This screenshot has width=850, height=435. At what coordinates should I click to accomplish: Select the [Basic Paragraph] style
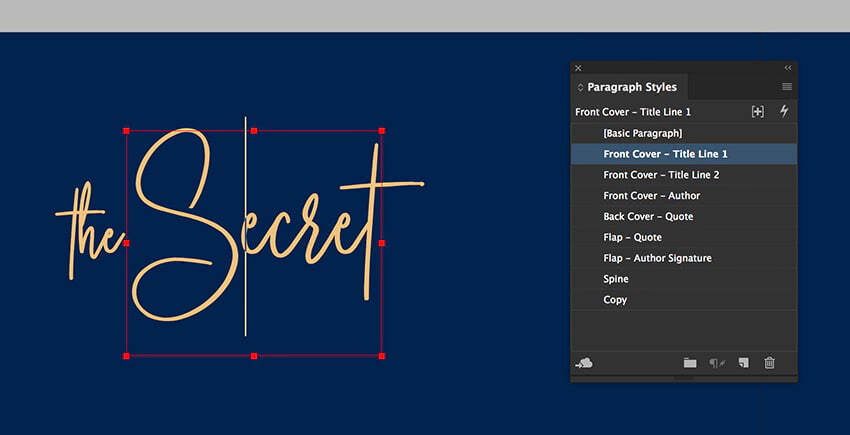(x=642, y=133)
